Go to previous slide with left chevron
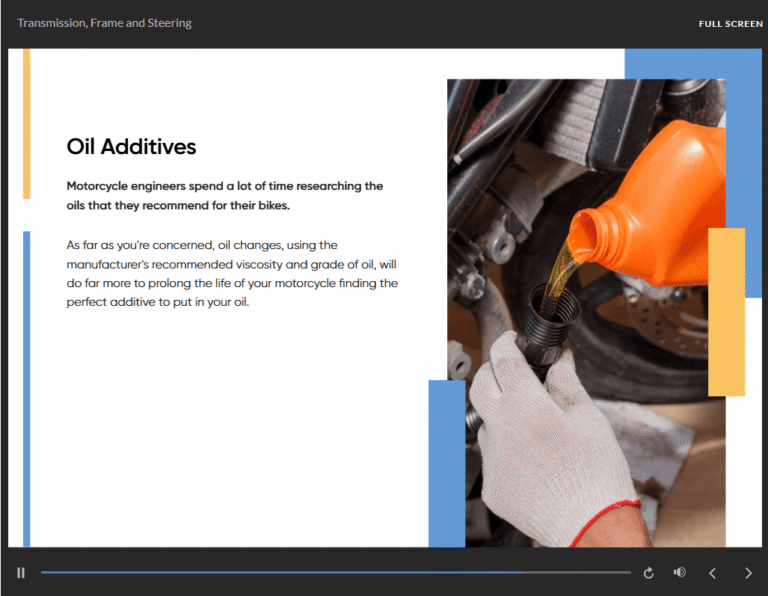This screenshot has height=596, width=768. tap(713, 573)
